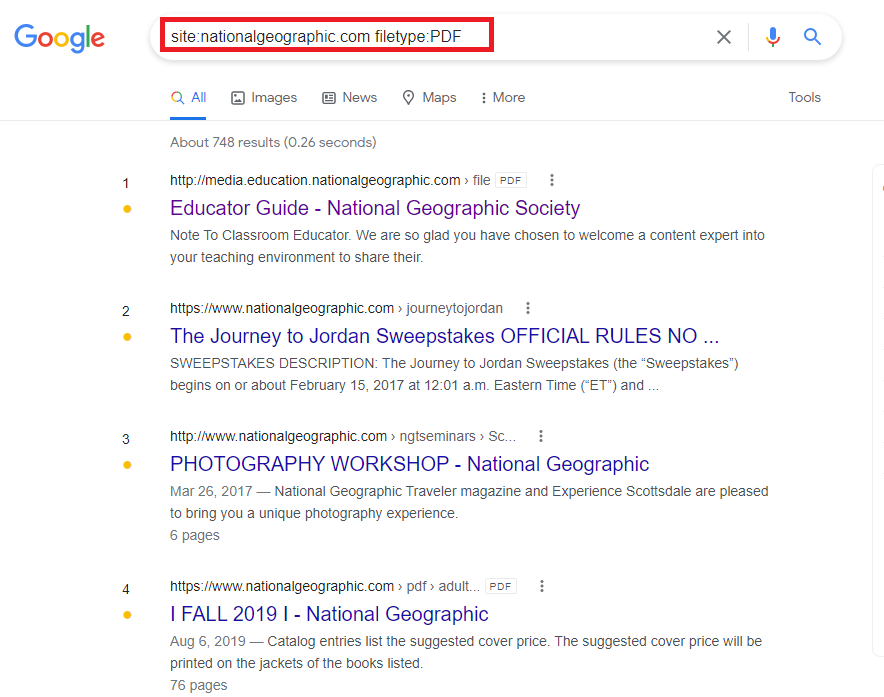Expand the More search options dropdown
The width and height of the screenshot is (884, 697).
[x=502, y=97]
